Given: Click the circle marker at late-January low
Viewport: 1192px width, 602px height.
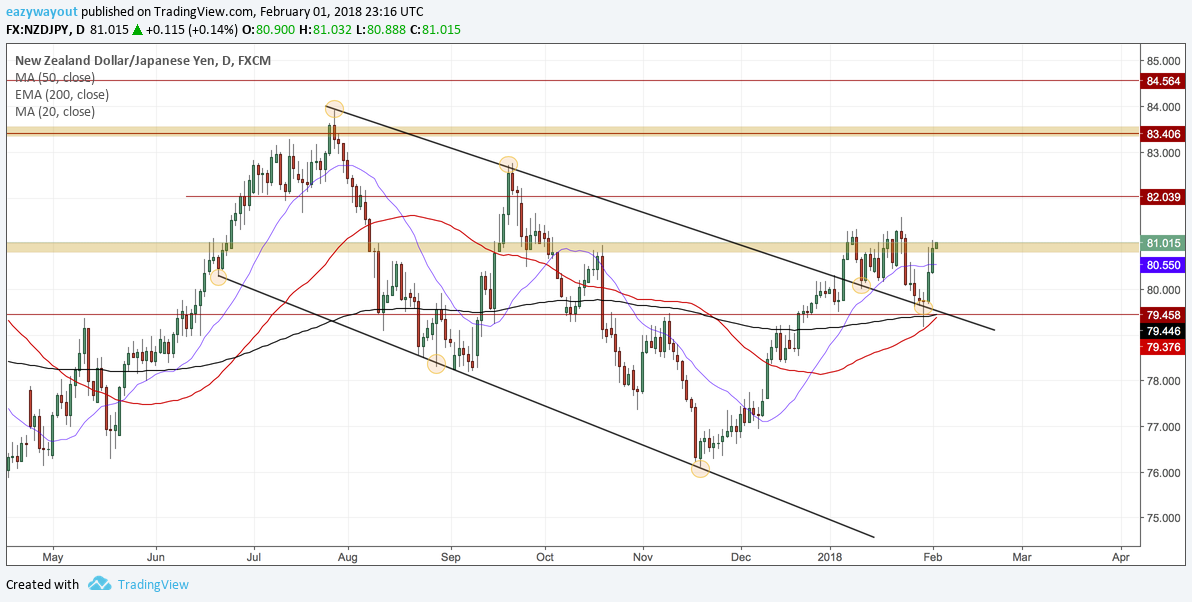Looking at the screenshot, I should tap(923, 307).
